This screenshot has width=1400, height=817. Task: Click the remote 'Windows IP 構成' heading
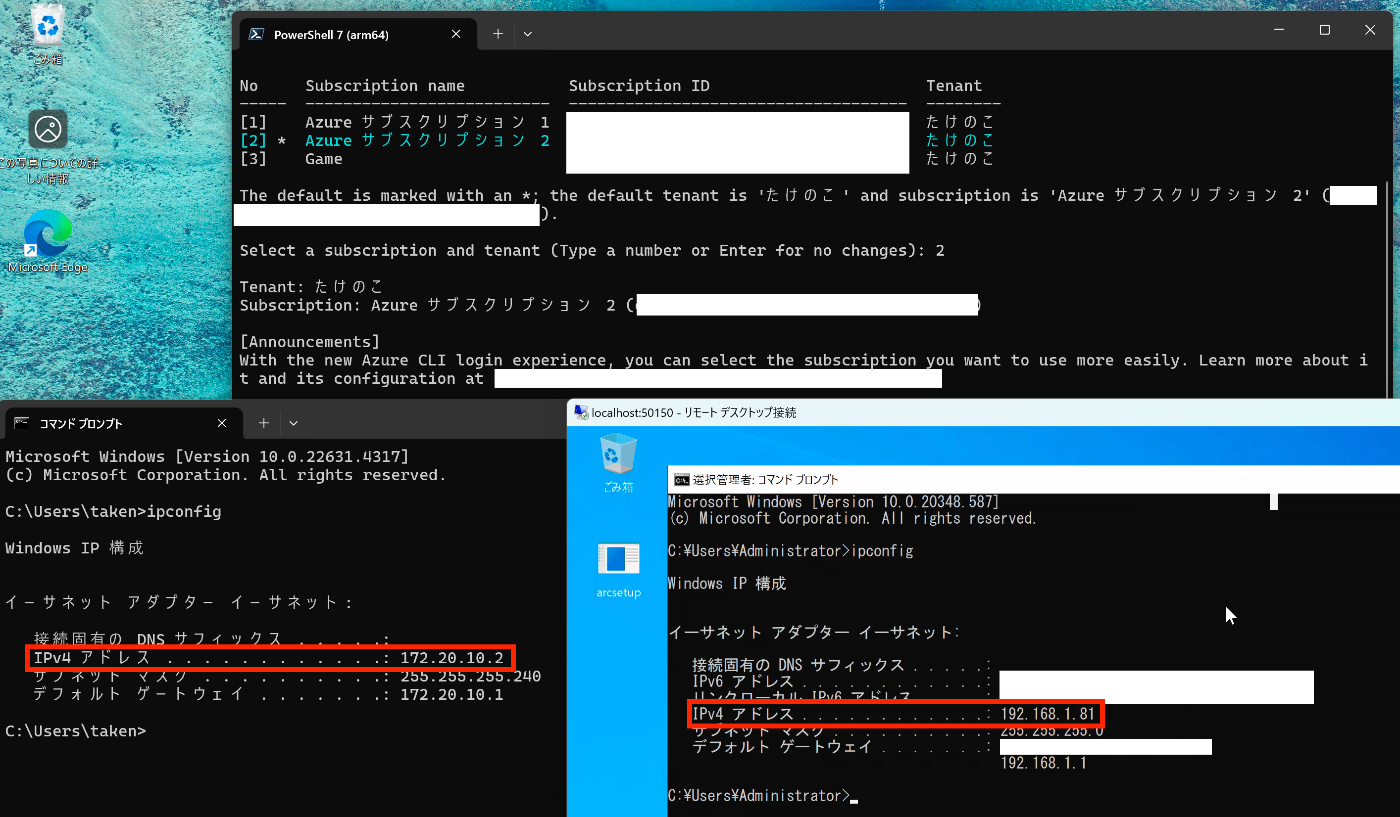(727, 583)
